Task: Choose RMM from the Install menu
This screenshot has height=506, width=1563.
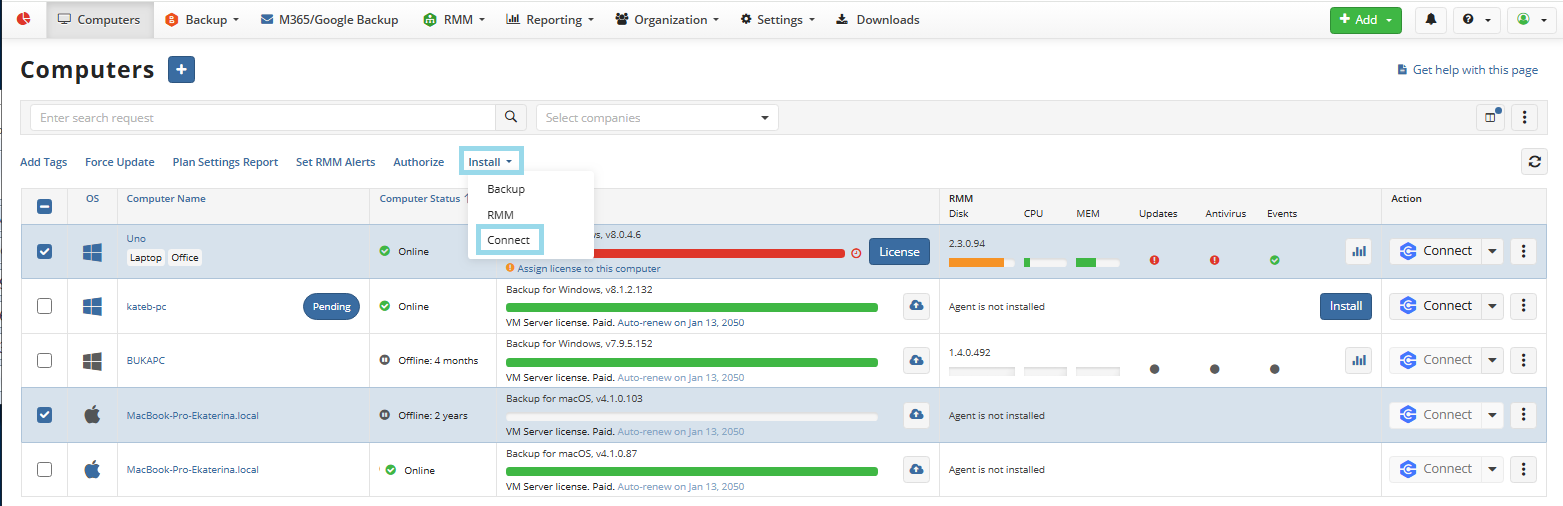Action: point(500,215)
